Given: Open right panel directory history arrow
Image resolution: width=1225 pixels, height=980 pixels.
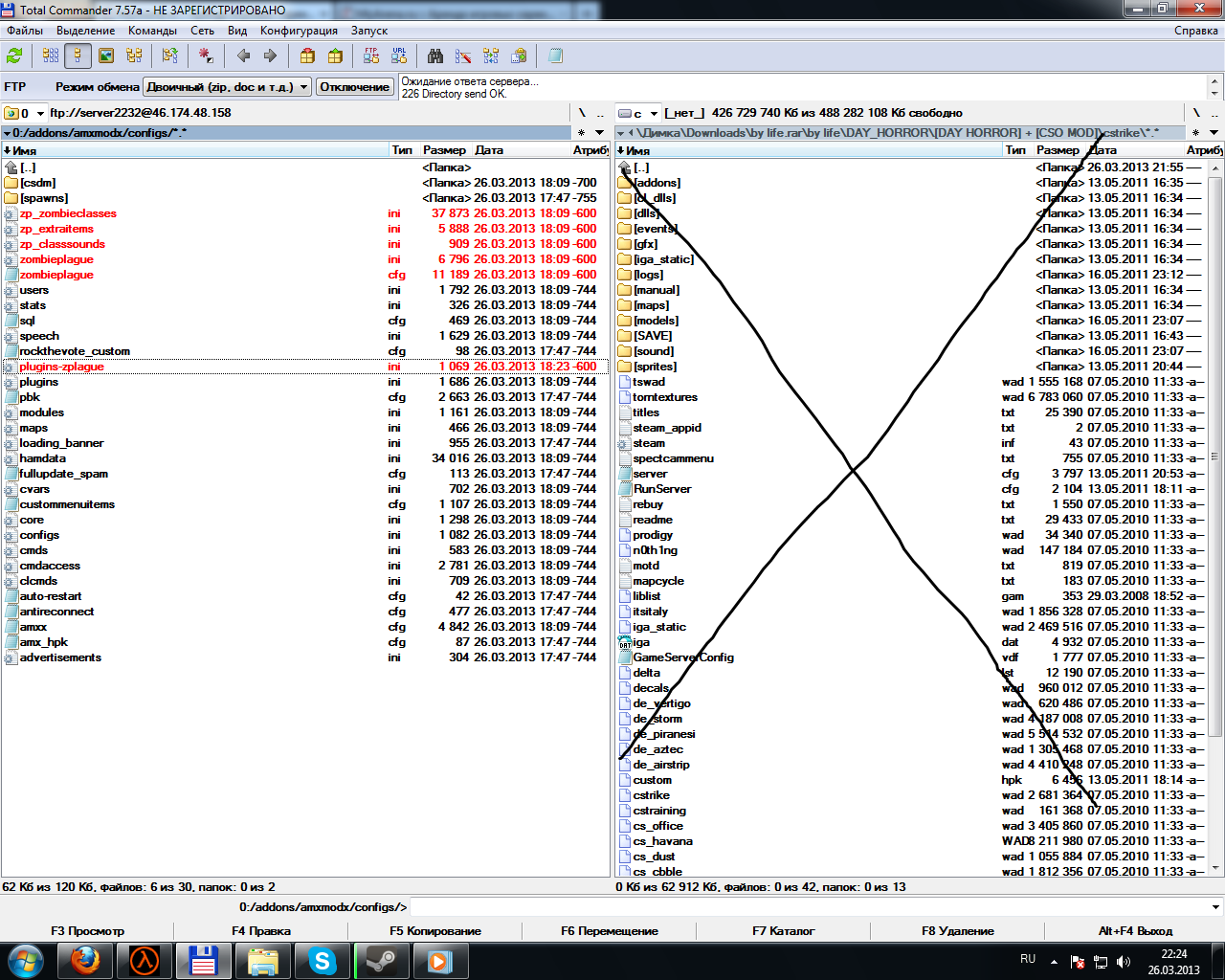Looking at the screenshot, I should pos(1214,133).
